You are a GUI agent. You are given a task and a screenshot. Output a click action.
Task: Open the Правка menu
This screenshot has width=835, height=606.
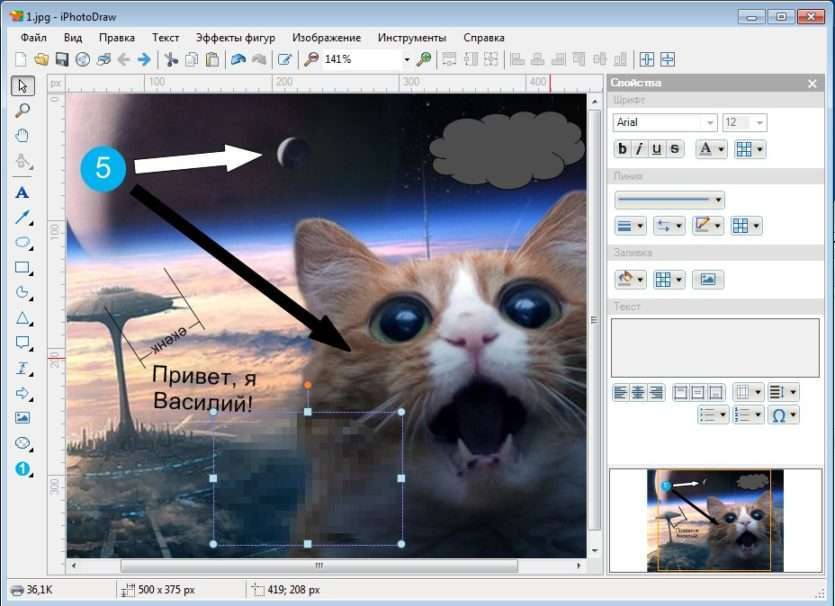pos(117,38)
